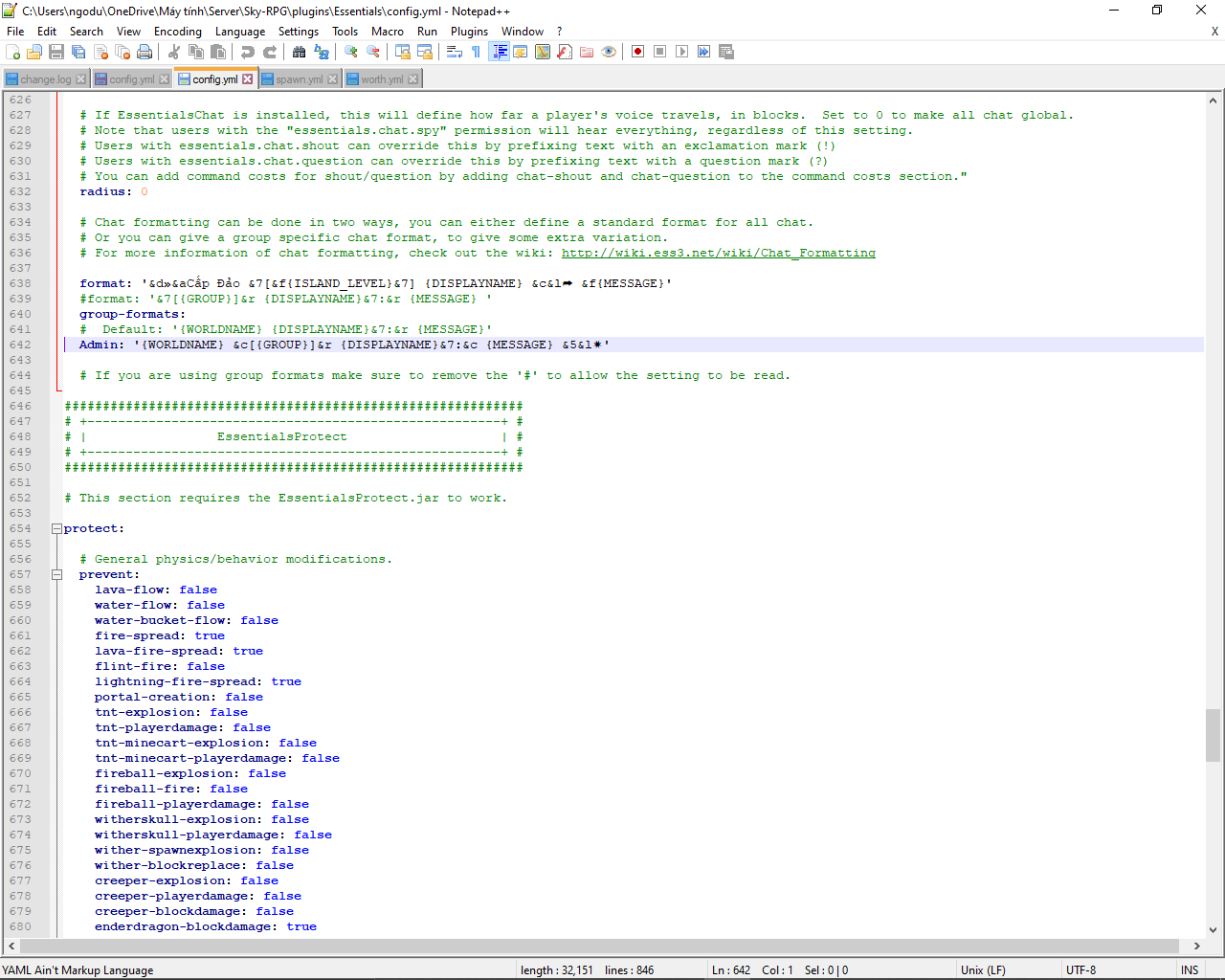Open Find with the binoculars icon
This screenshot has height=980, width=1225.
click(x=300, y=52)
